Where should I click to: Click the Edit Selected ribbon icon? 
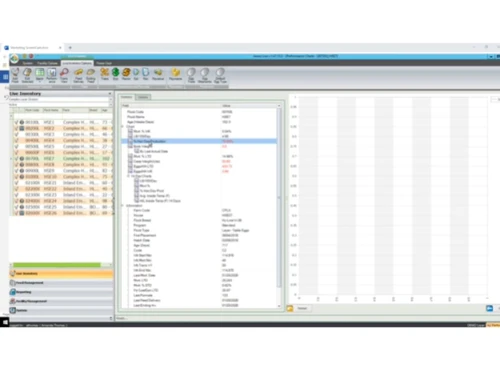27,75
